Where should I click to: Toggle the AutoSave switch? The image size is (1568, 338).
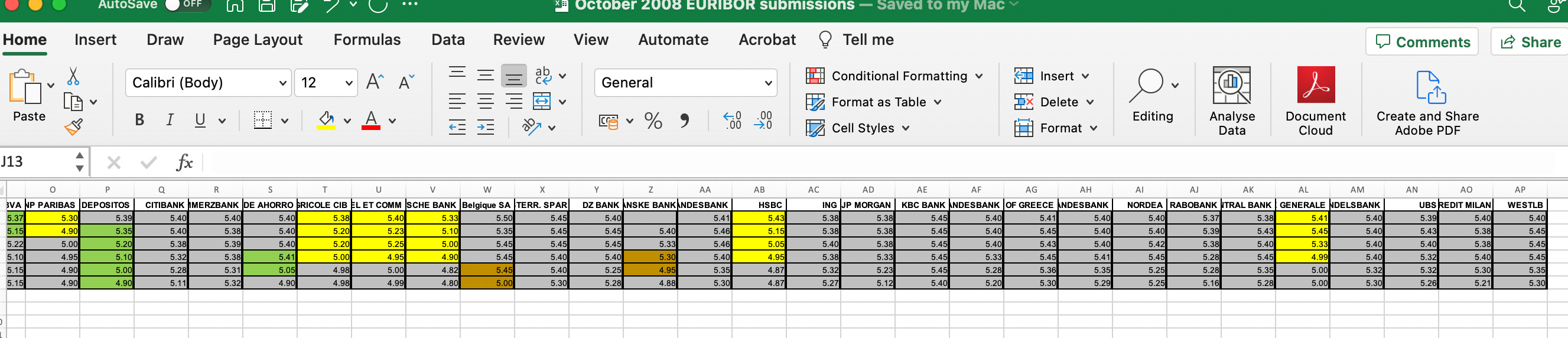point(187,5)
